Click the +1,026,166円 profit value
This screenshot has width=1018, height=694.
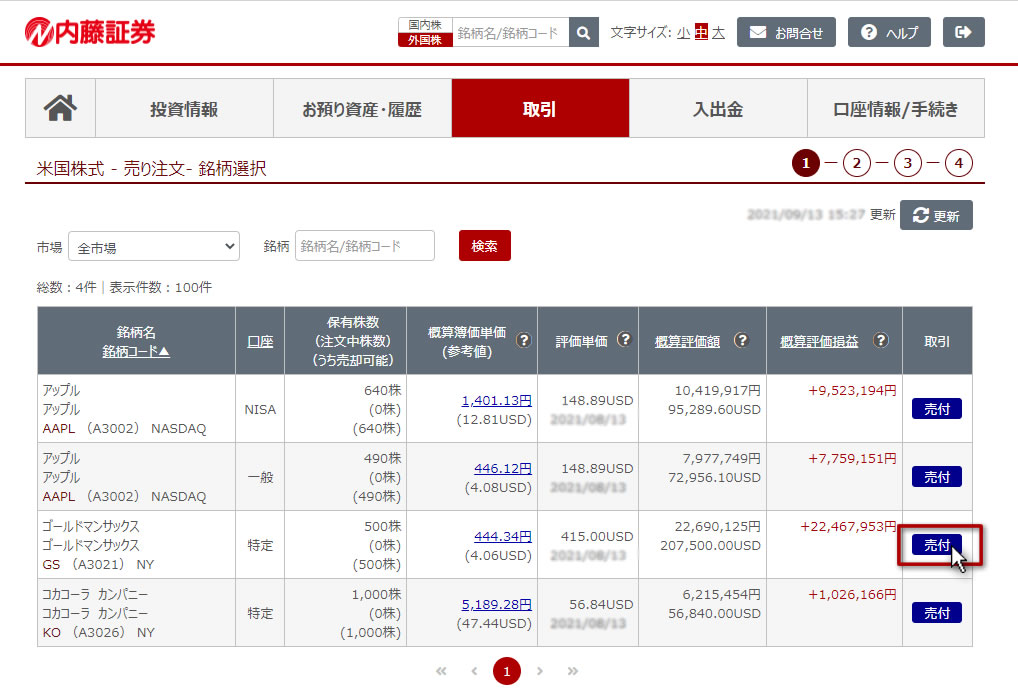(852, 594)
